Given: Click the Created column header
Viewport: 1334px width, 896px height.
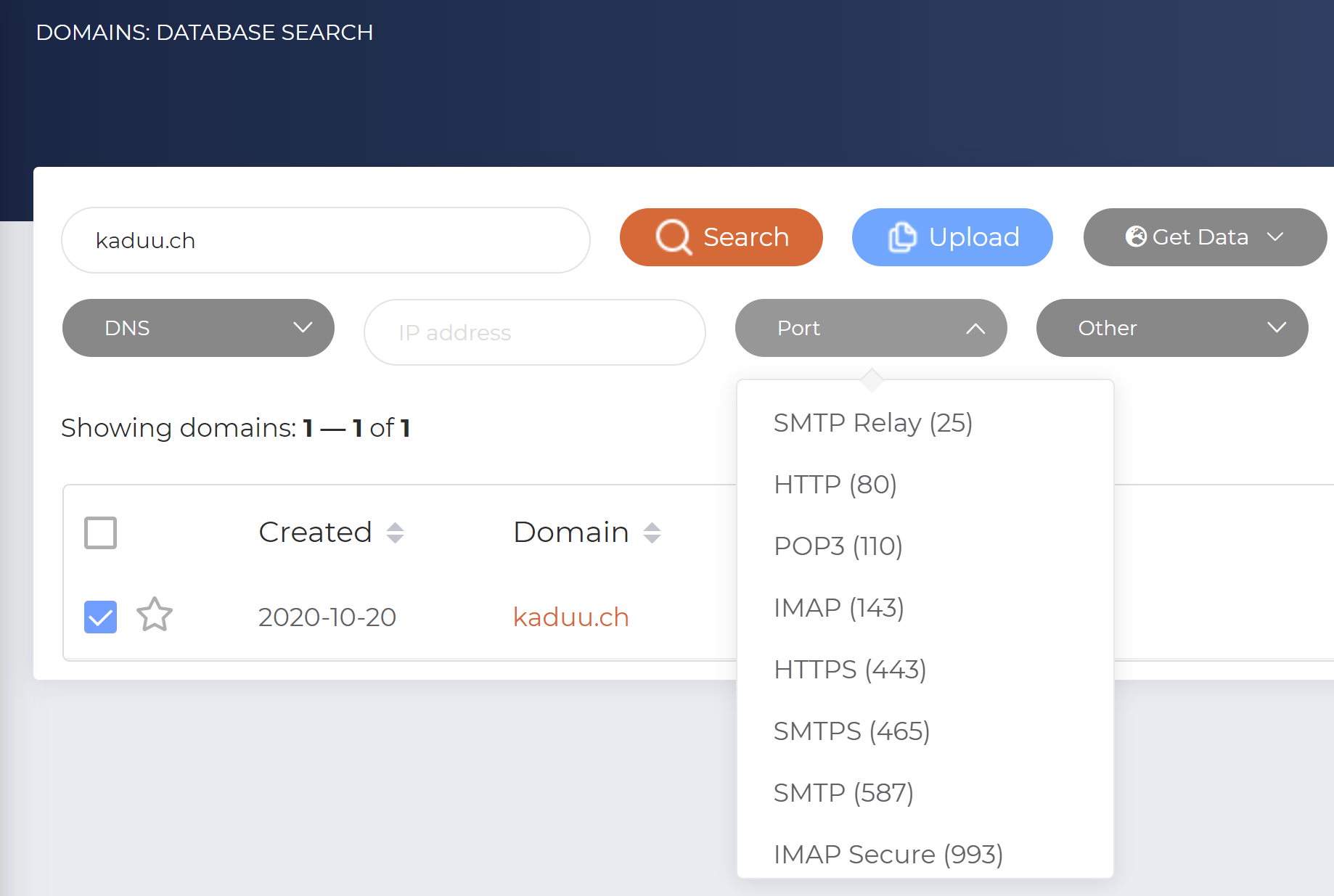Looking at the screenshot, I should pyautogui.click(x=315, y=532).
